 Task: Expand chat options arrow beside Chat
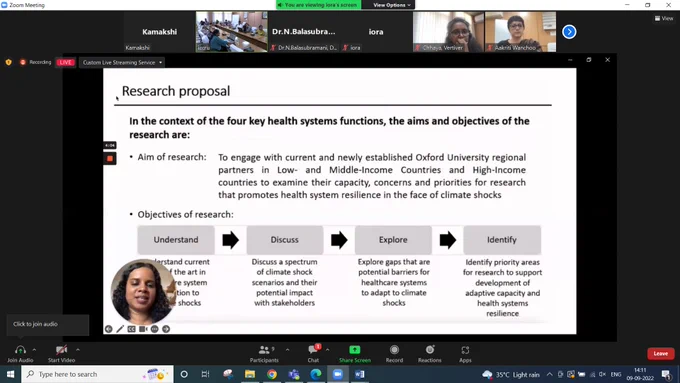point(327,350)
